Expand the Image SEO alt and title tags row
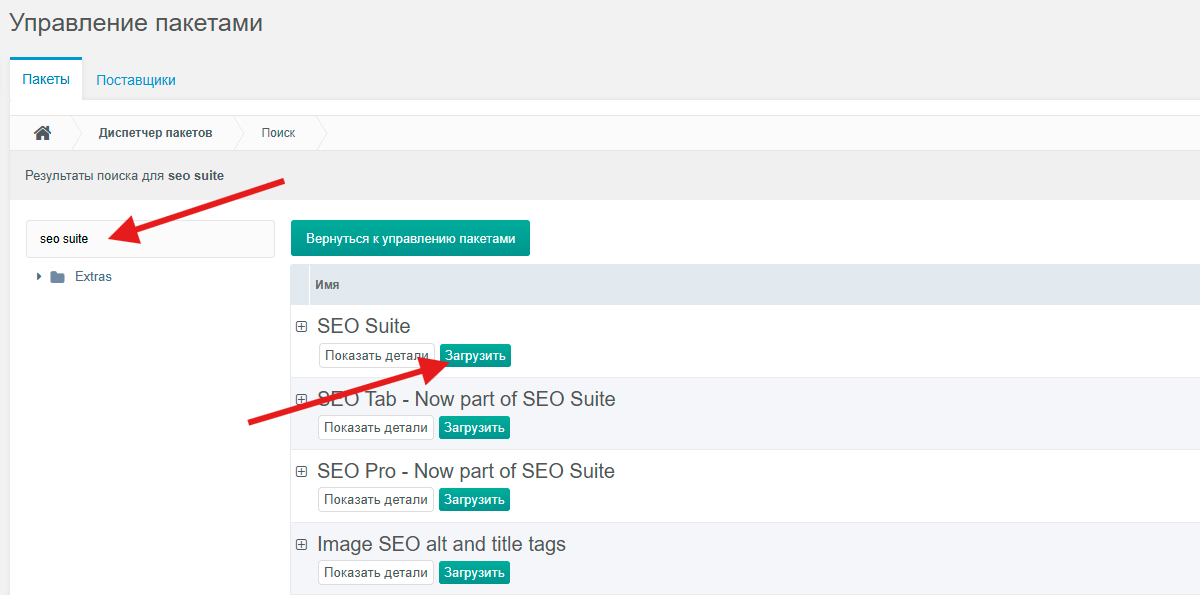Screen dimensions: 1200x595 (301, 544)
